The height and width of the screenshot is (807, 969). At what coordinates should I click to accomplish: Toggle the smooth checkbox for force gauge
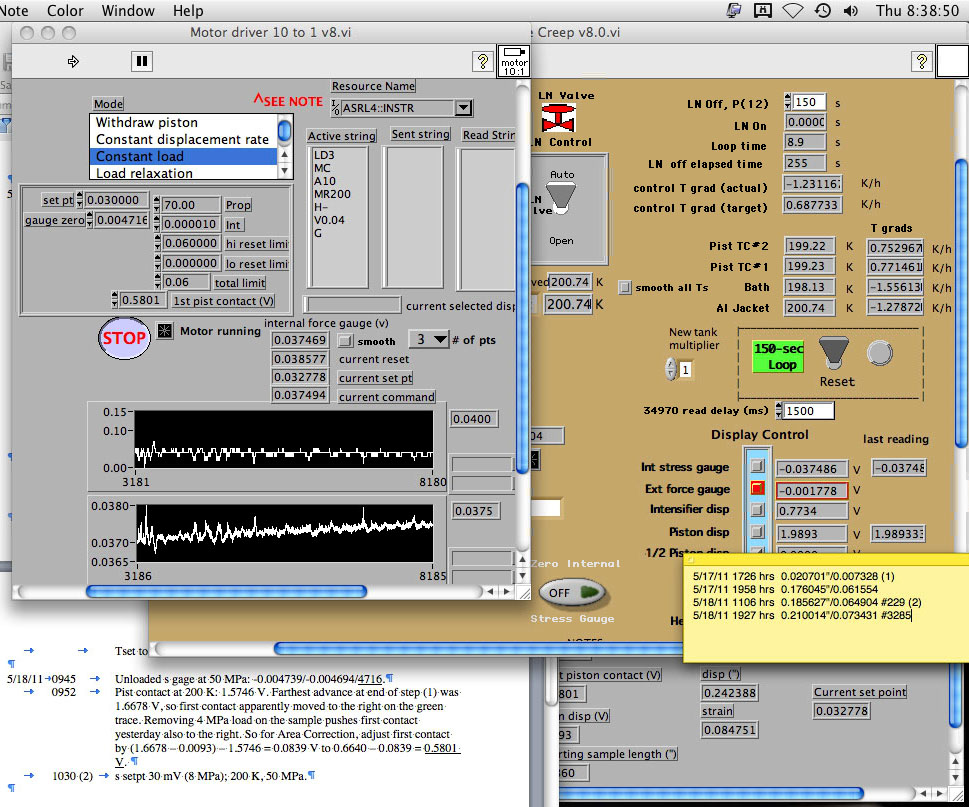344,341
